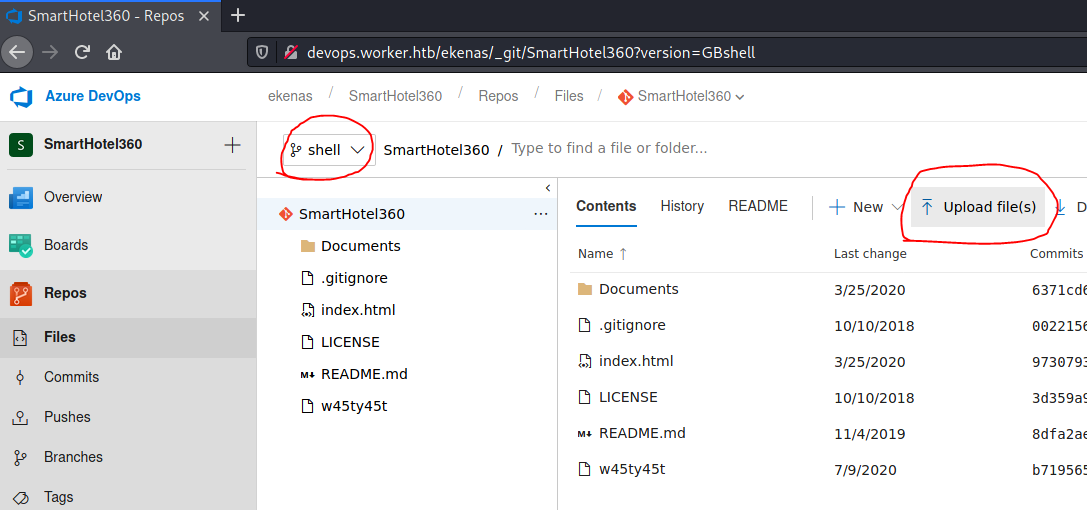The width and height of the screenshot is (1087, 510).
Task: Open Commits in the sidebar
Action: 71,377
